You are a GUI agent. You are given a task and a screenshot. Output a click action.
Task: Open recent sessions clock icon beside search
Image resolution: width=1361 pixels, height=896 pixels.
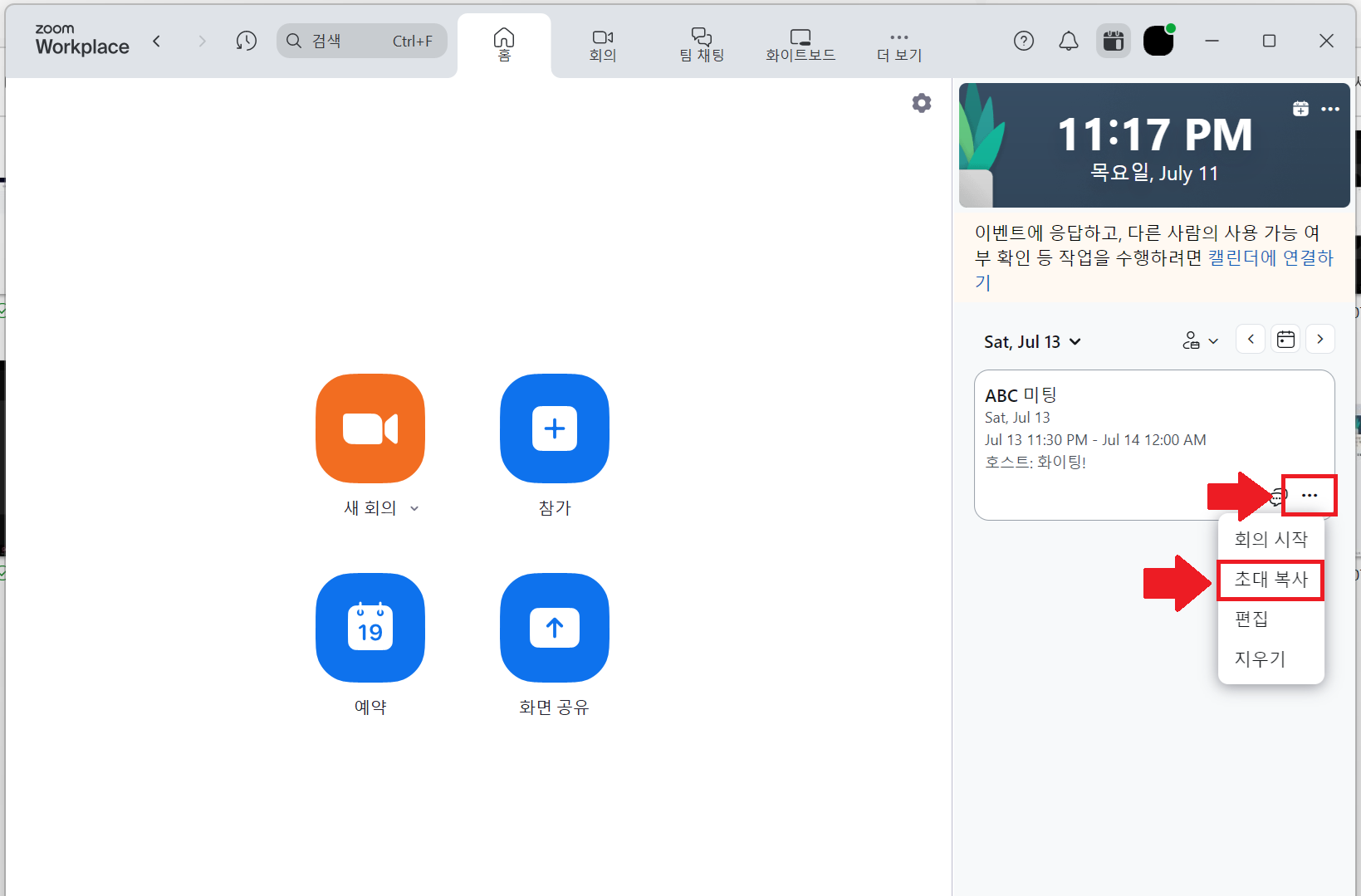coord(247,40)
